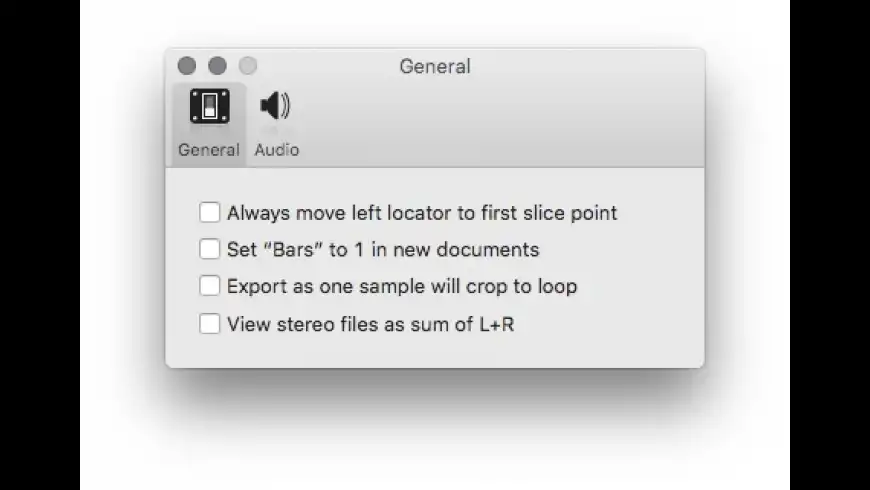
Task: Click the black bar along the left edge
Action: 40,245
